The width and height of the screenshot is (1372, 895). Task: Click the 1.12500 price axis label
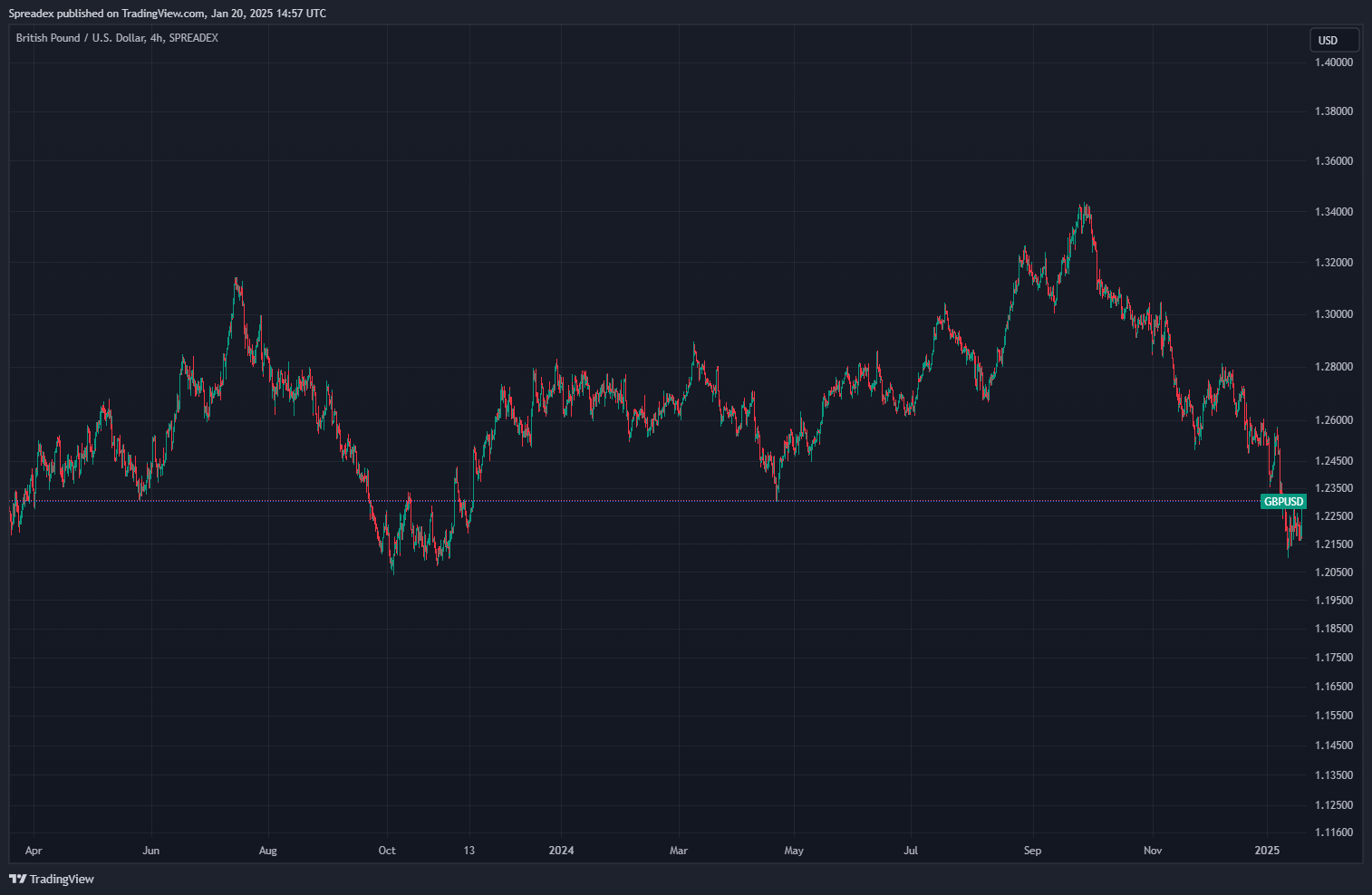[1334, 805]
